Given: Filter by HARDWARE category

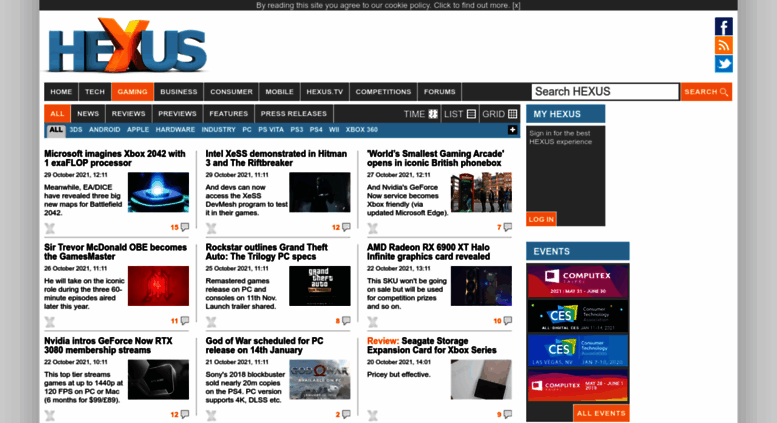Looking at the screenshot, I should pyautogui.click(x=175, y=130).
